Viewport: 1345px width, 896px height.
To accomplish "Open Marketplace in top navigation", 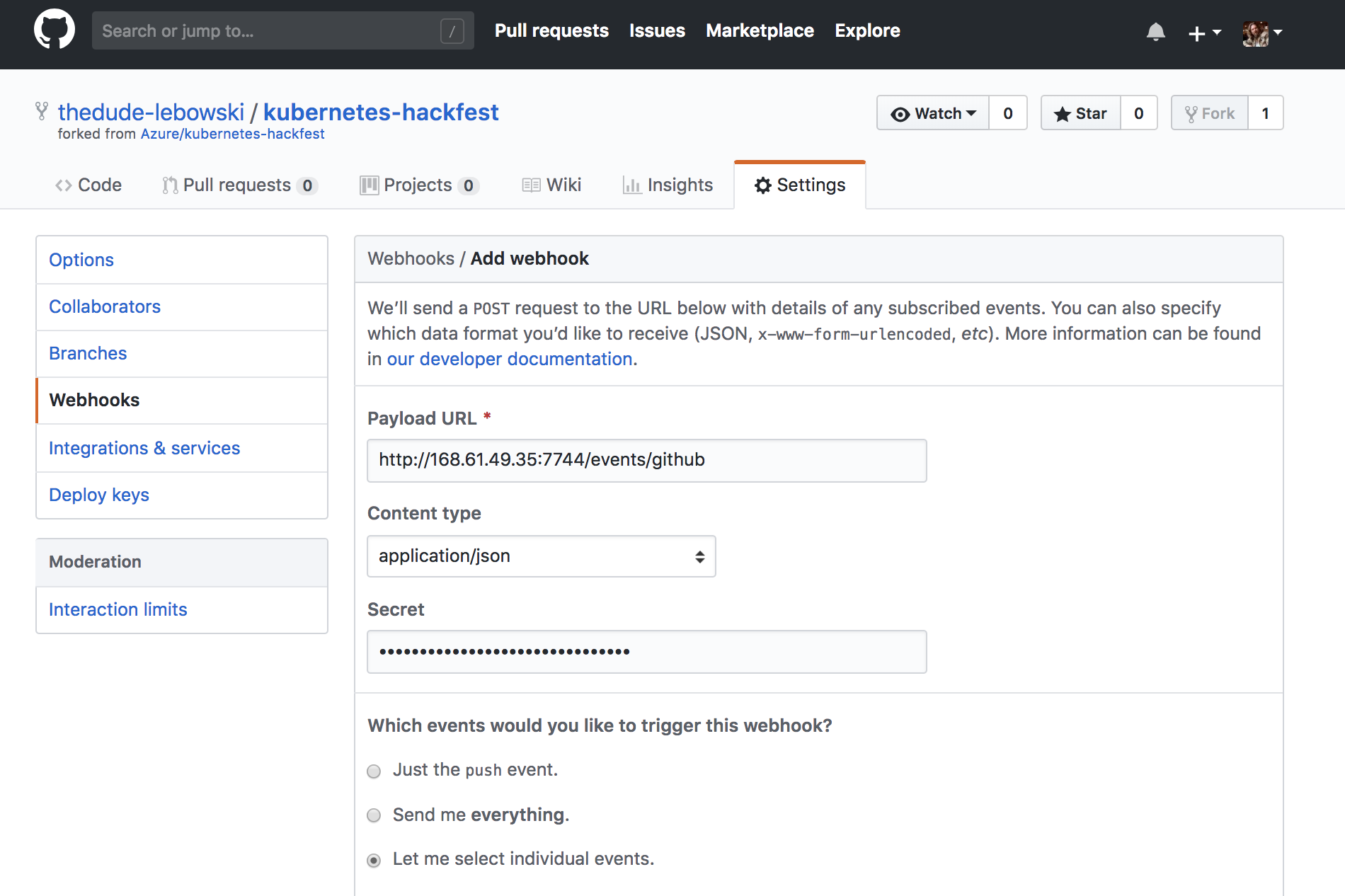I will [760, 30].
